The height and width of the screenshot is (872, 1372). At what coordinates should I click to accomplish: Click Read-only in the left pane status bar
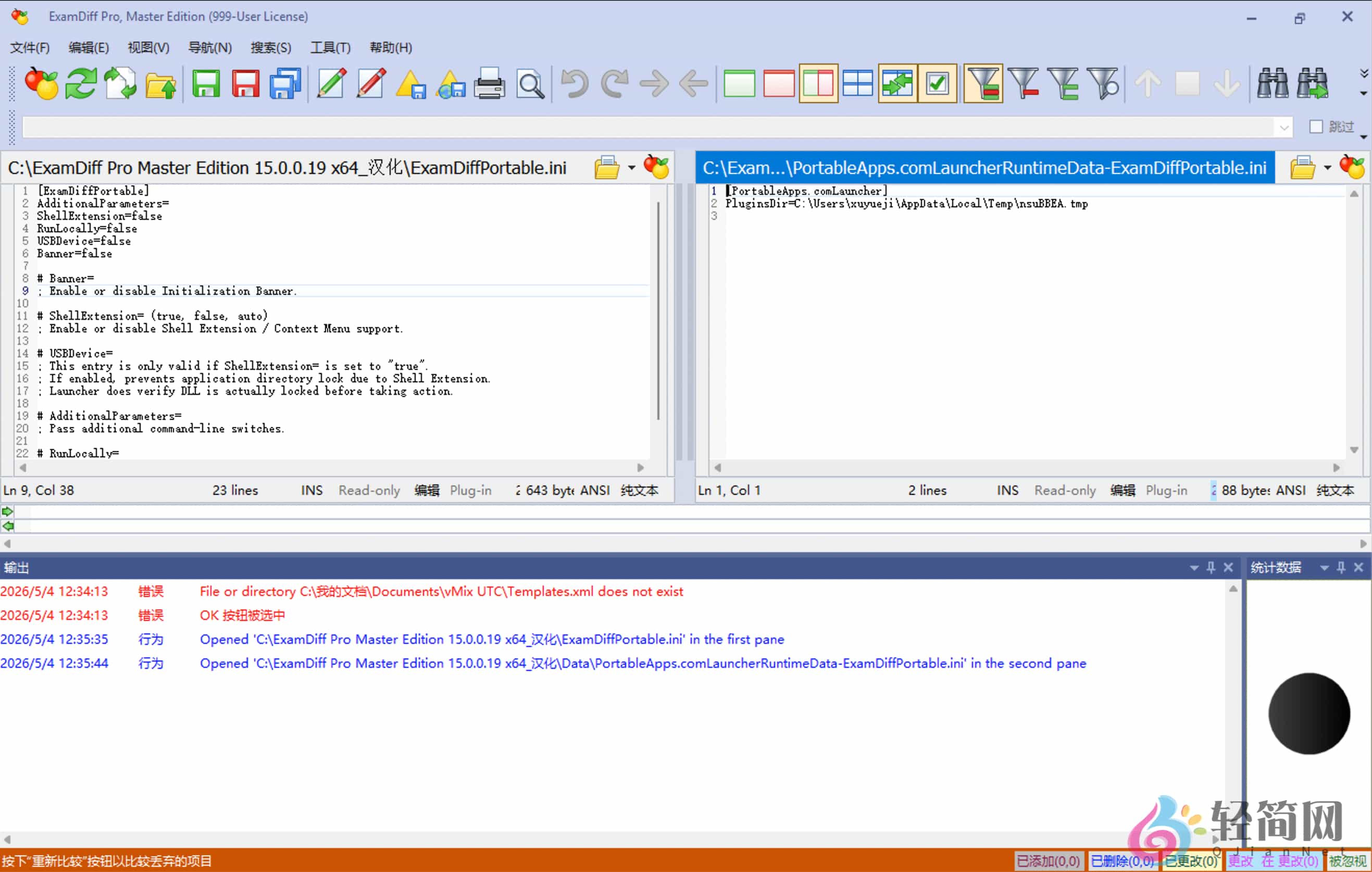tap(369, 490)
